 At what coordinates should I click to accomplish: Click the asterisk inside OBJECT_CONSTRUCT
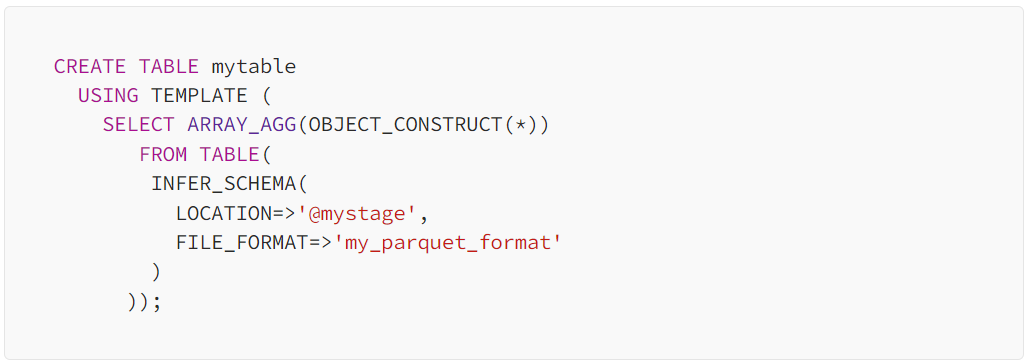pyautogui.click(x=521, y=125)
